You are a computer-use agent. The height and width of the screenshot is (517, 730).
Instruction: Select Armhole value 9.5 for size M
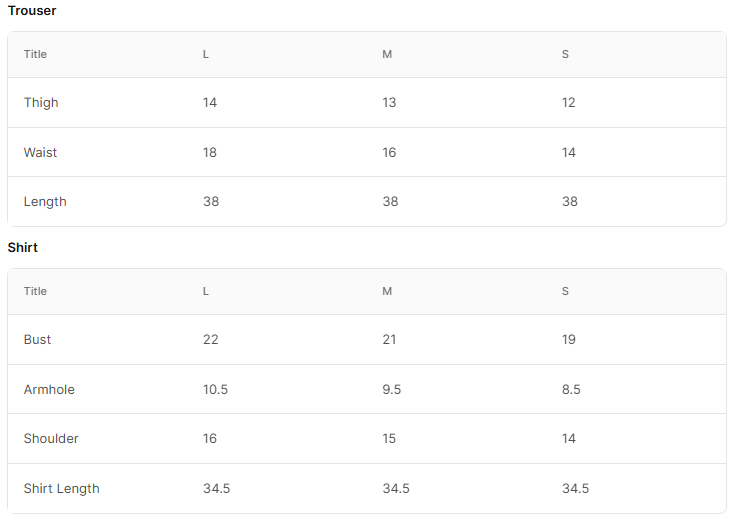392,389
